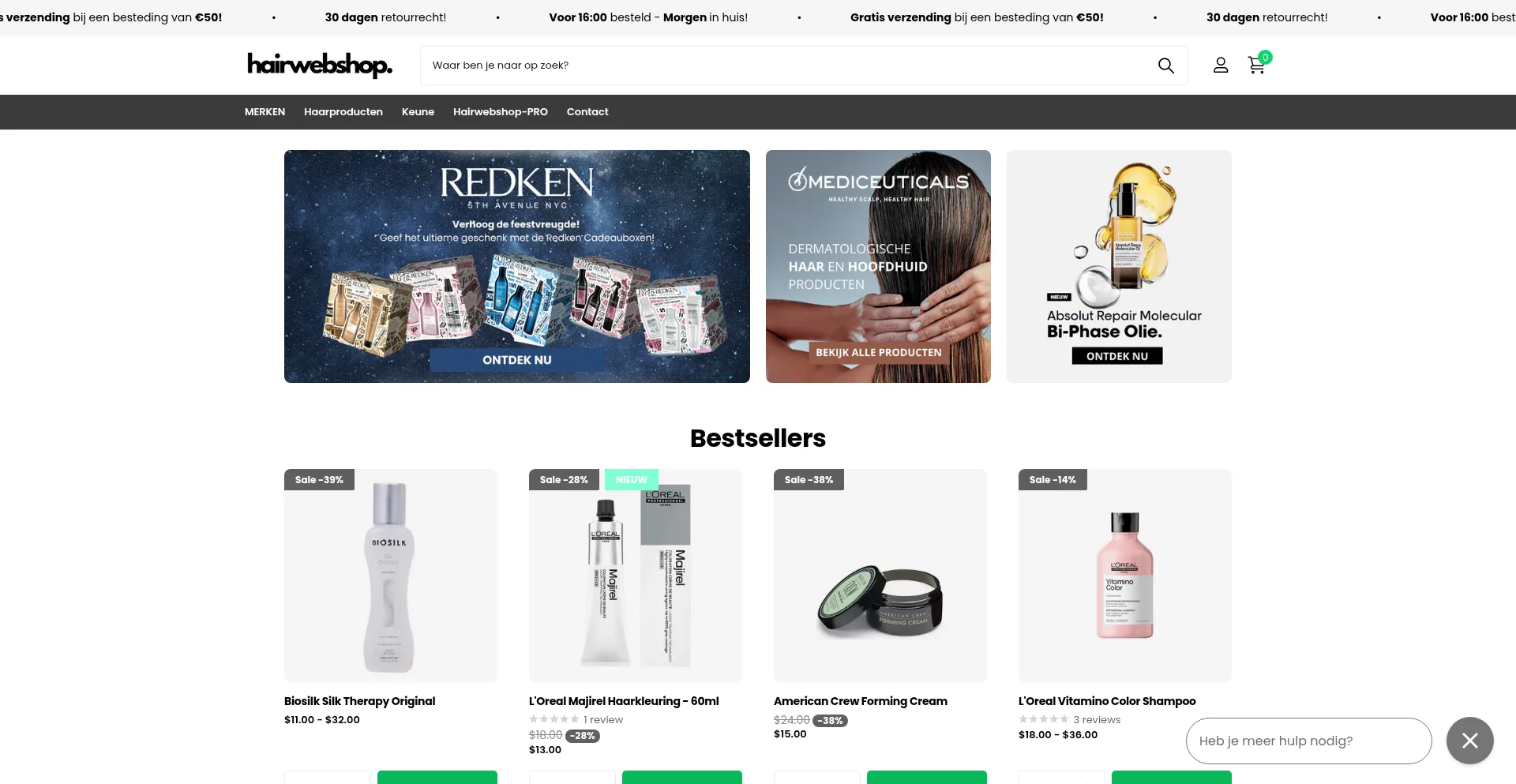Screen dimensions: 1516x784
Task: Click ONTDEK NU under Bi-Phase Olie
Action: [x=1116, y=356]
